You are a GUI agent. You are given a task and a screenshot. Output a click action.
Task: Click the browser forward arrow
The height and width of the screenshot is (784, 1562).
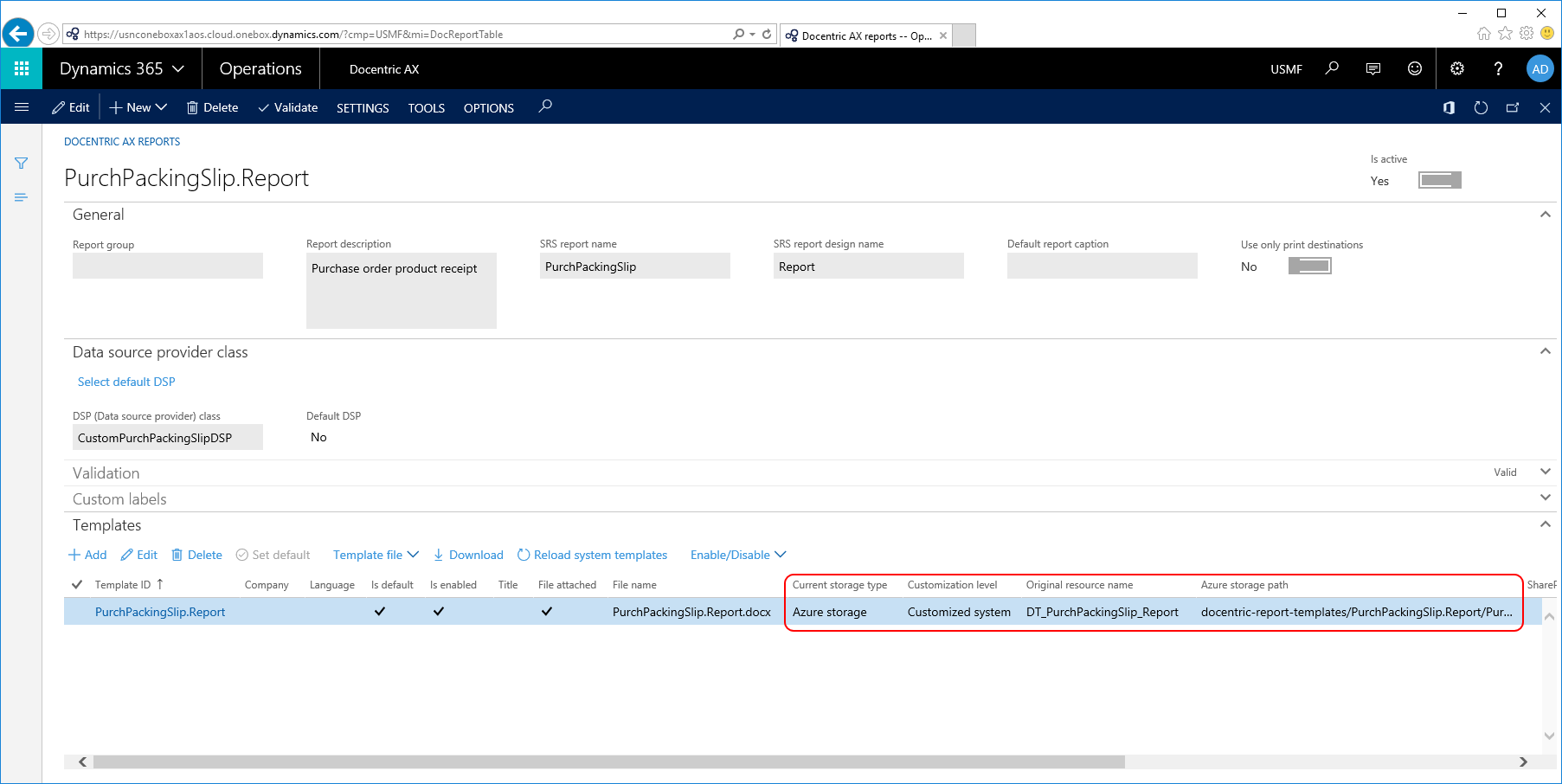point(48,35)
